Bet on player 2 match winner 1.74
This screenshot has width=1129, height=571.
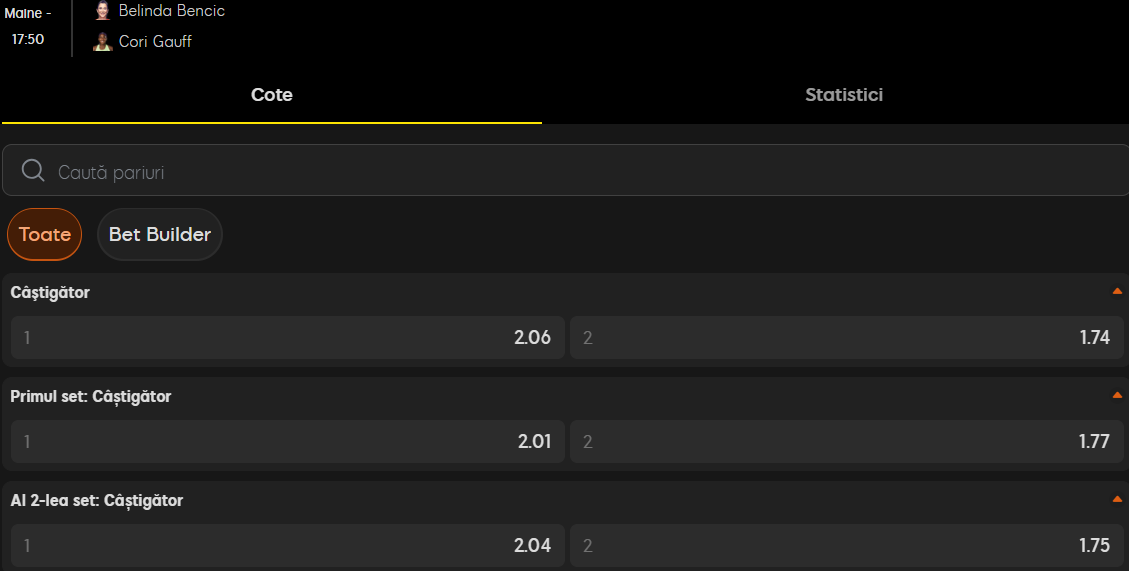(x=847, y=338)
